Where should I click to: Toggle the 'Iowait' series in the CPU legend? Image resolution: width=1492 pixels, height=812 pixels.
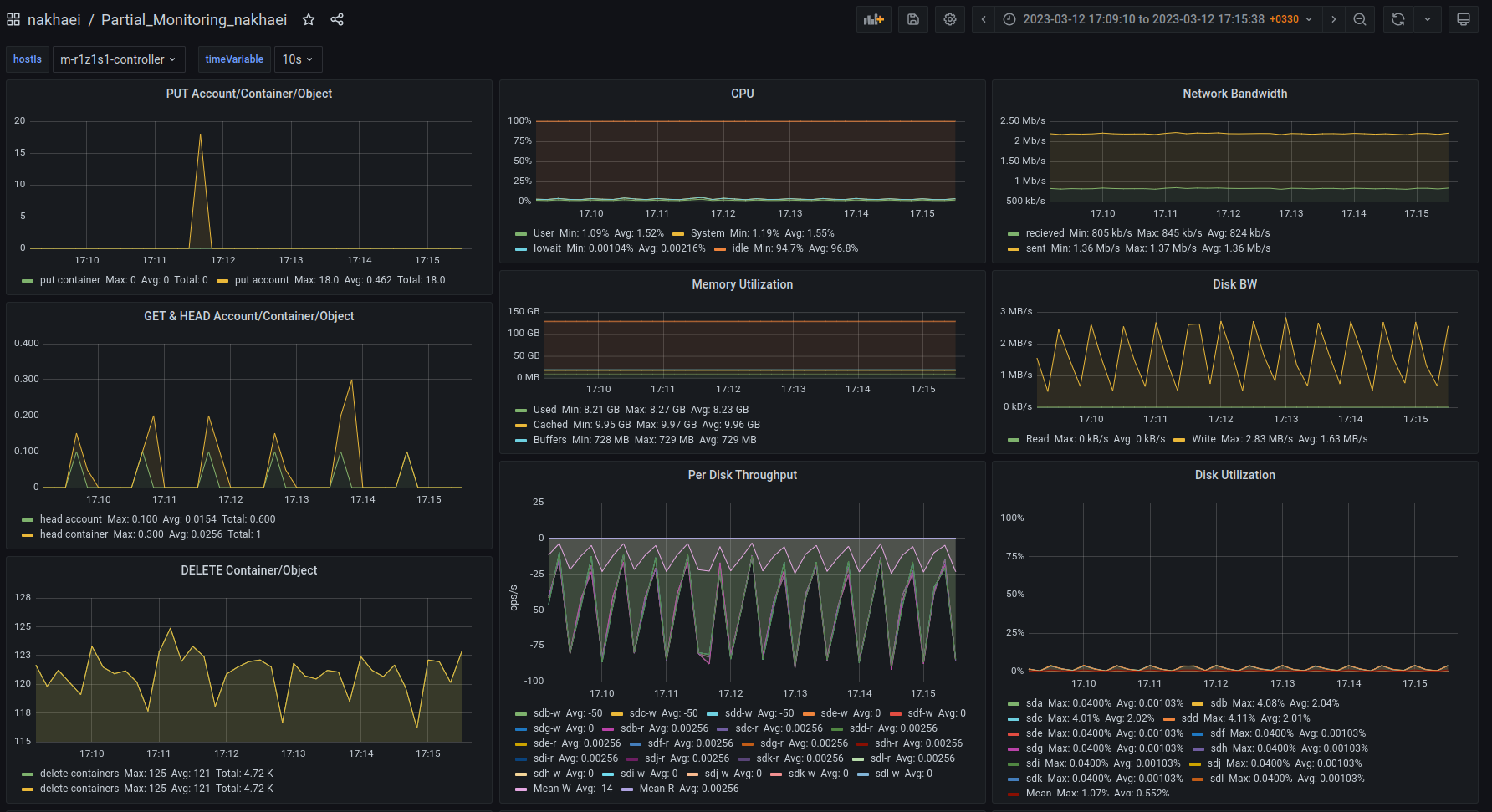click(x=547, y=248)
